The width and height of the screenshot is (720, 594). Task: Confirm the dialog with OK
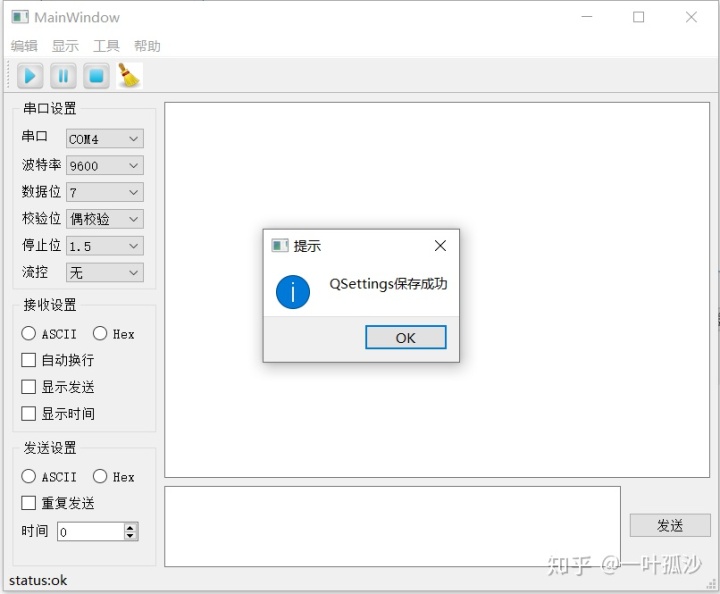coord(405,337)
